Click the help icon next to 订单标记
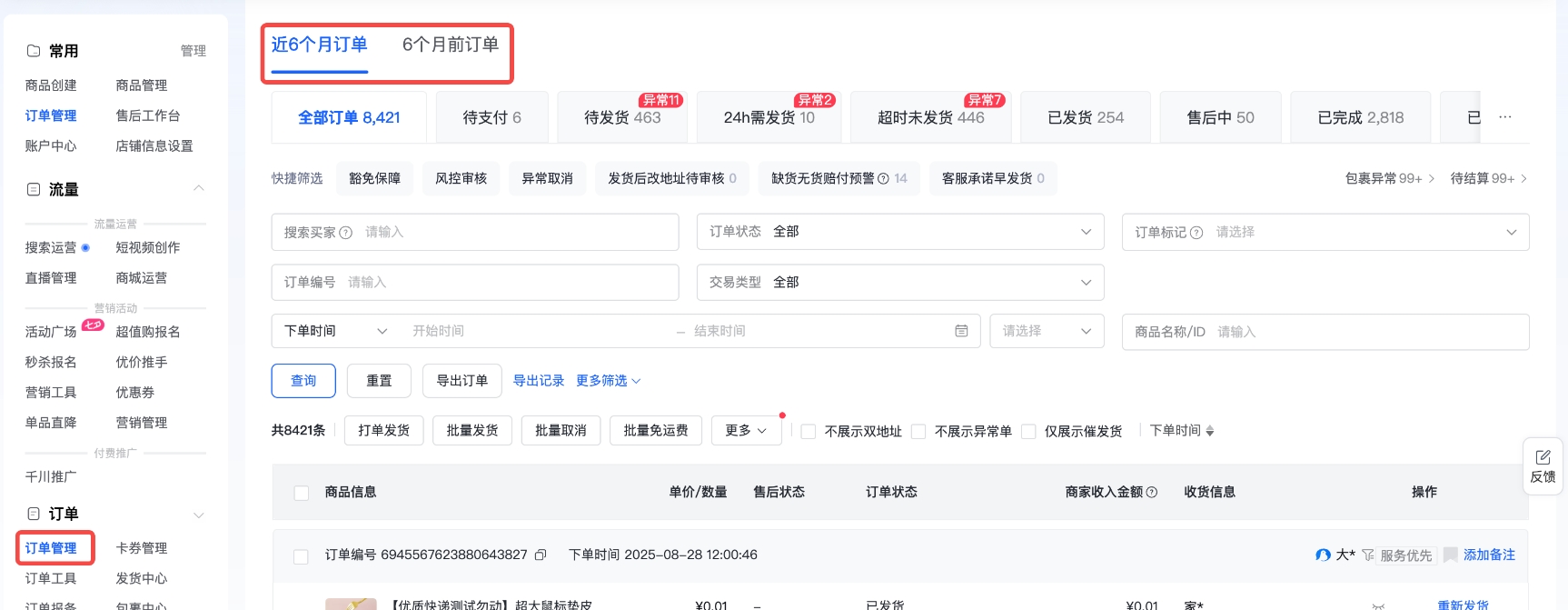 1196,233
